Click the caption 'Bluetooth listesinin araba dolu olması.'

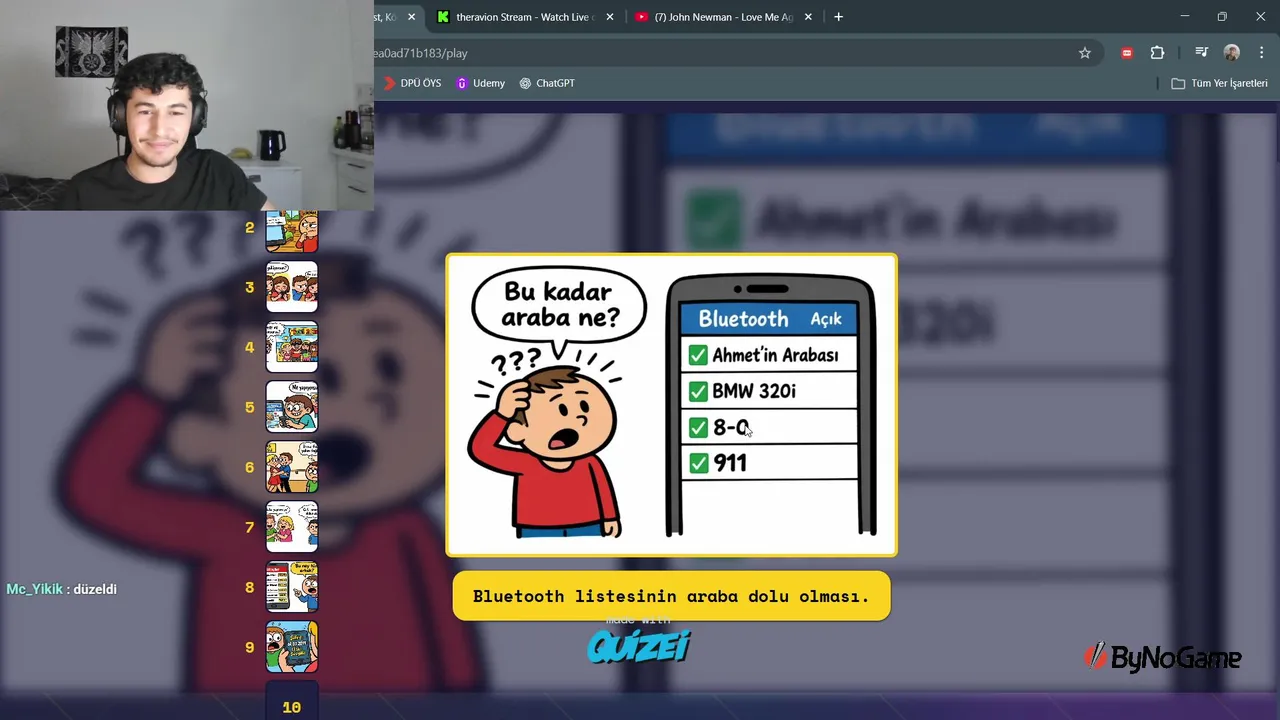(x=671, y=596)
